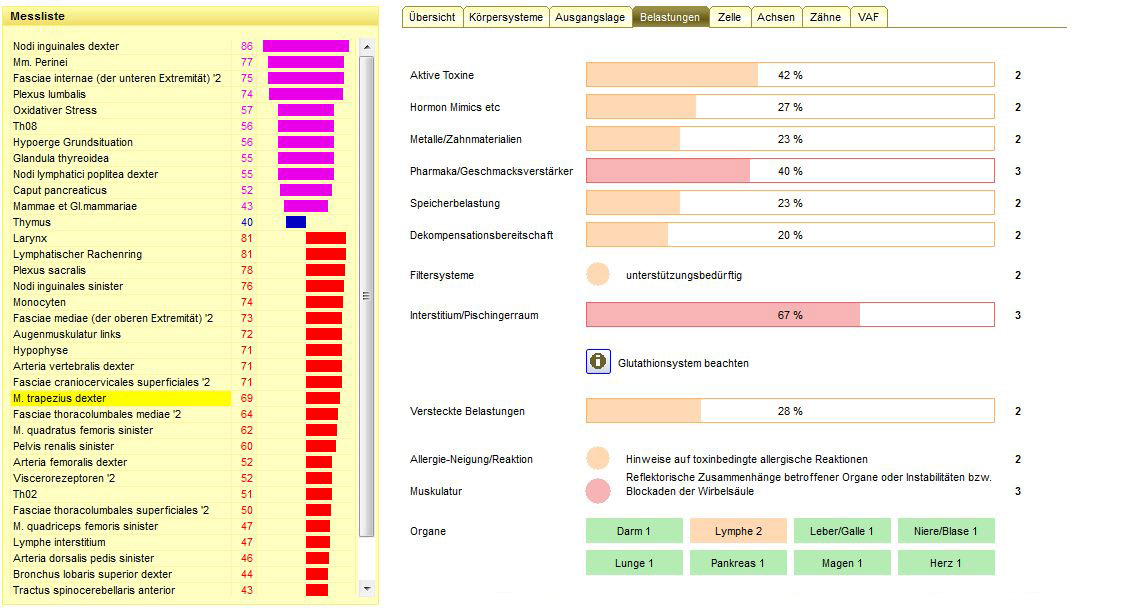Click the Interstitium/Pischingerraum 67 % bar
This screenshot has height=612, width=1123.
pos(790,315)
